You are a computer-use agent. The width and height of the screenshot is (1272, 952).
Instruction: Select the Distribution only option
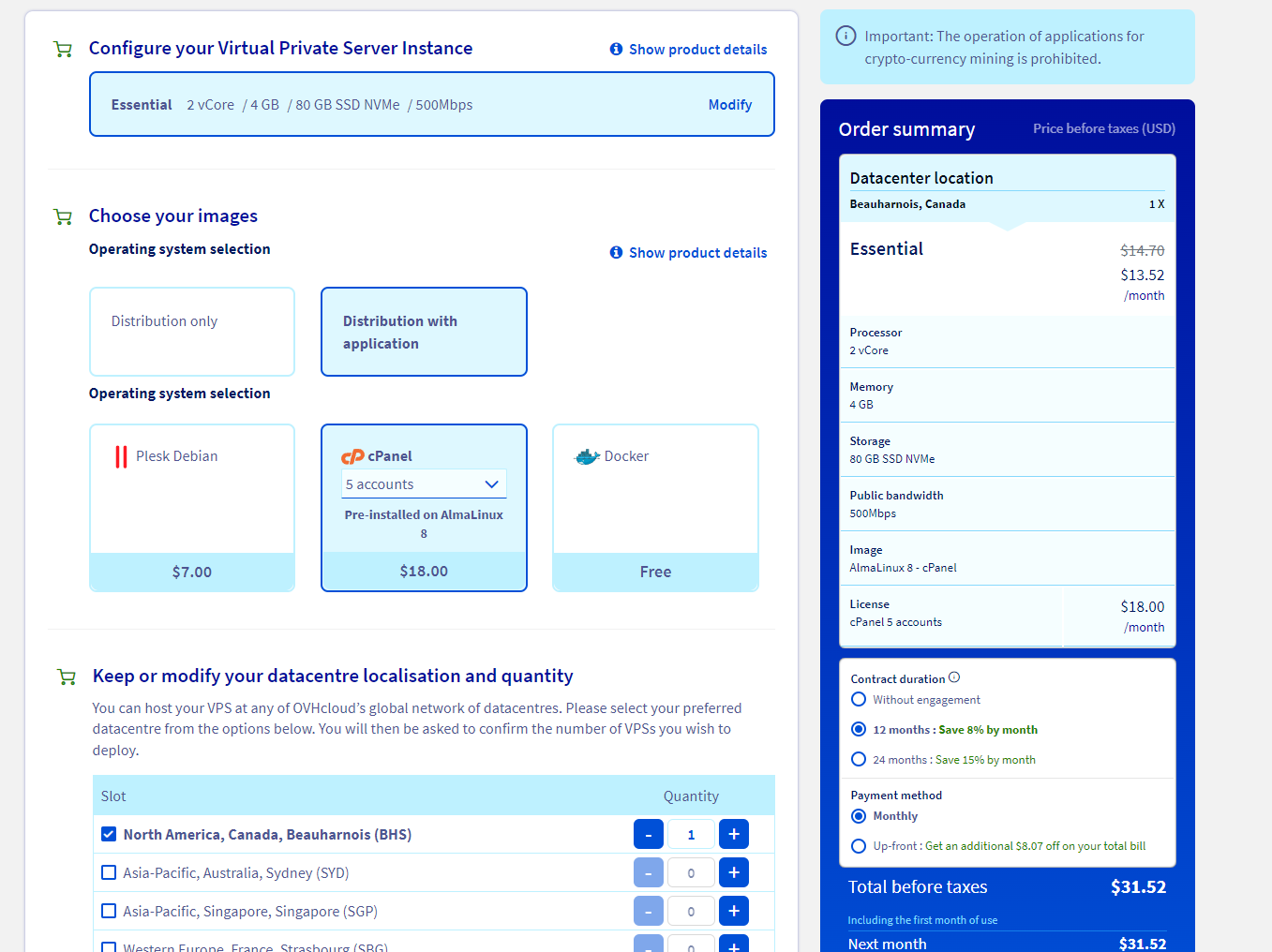[192, 332]
